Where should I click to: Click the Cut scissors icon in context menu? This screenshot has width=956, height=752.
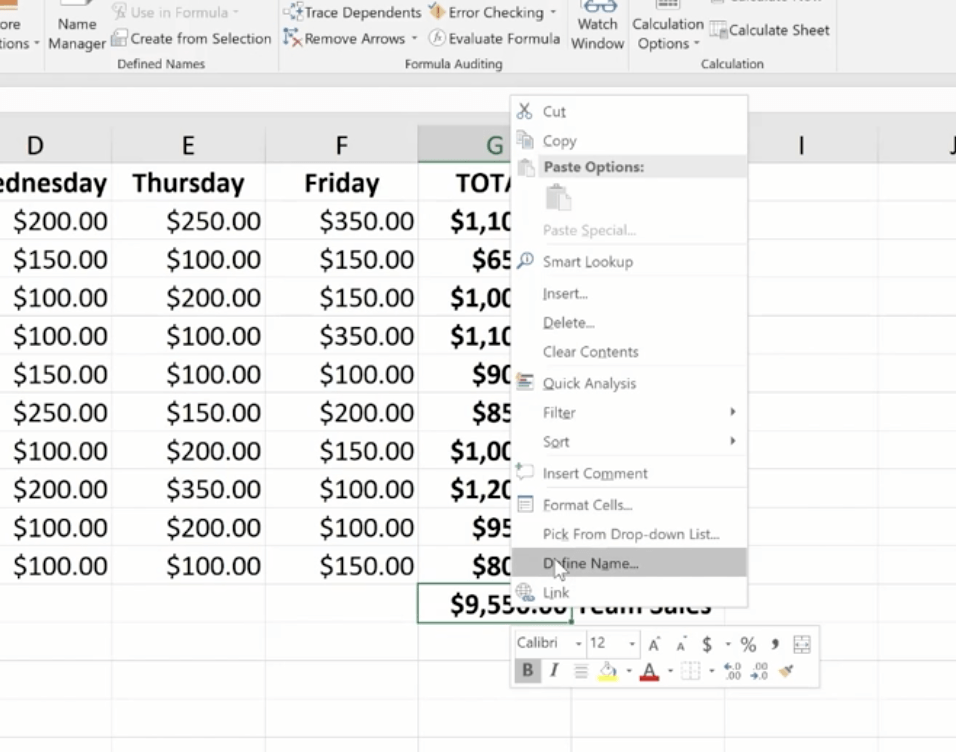click(x=525, y=111)
